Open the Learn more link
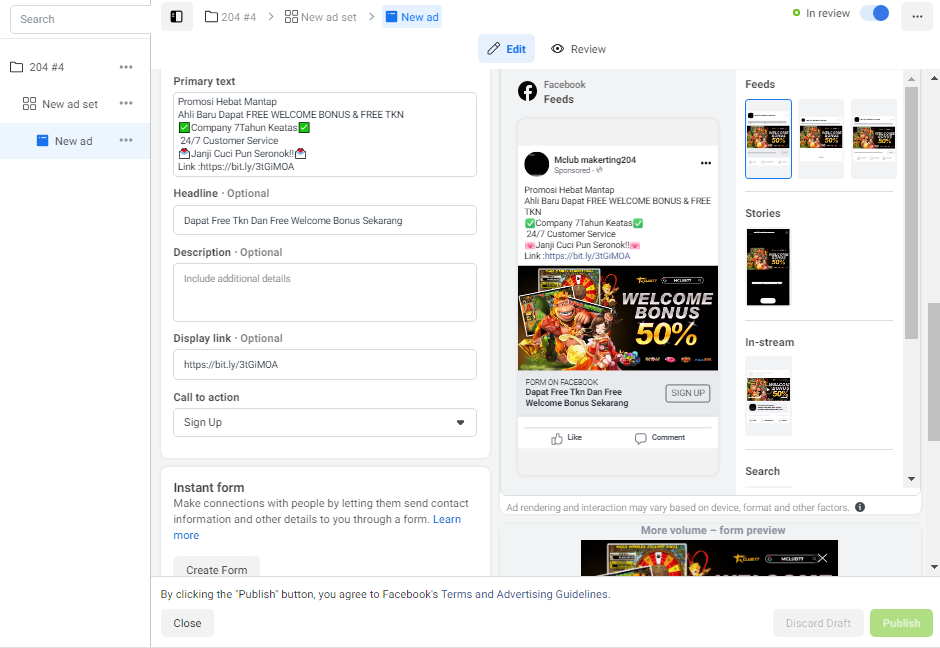 pyautogui.click(x=317, y=528)
